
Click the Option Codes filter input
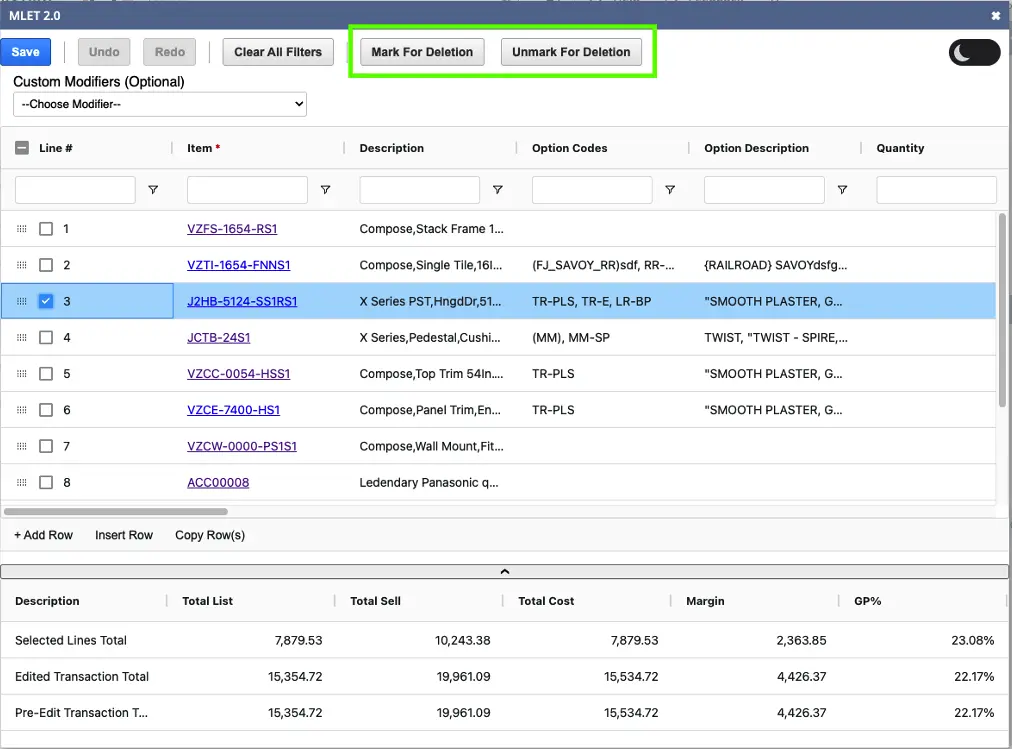[592, 190]
